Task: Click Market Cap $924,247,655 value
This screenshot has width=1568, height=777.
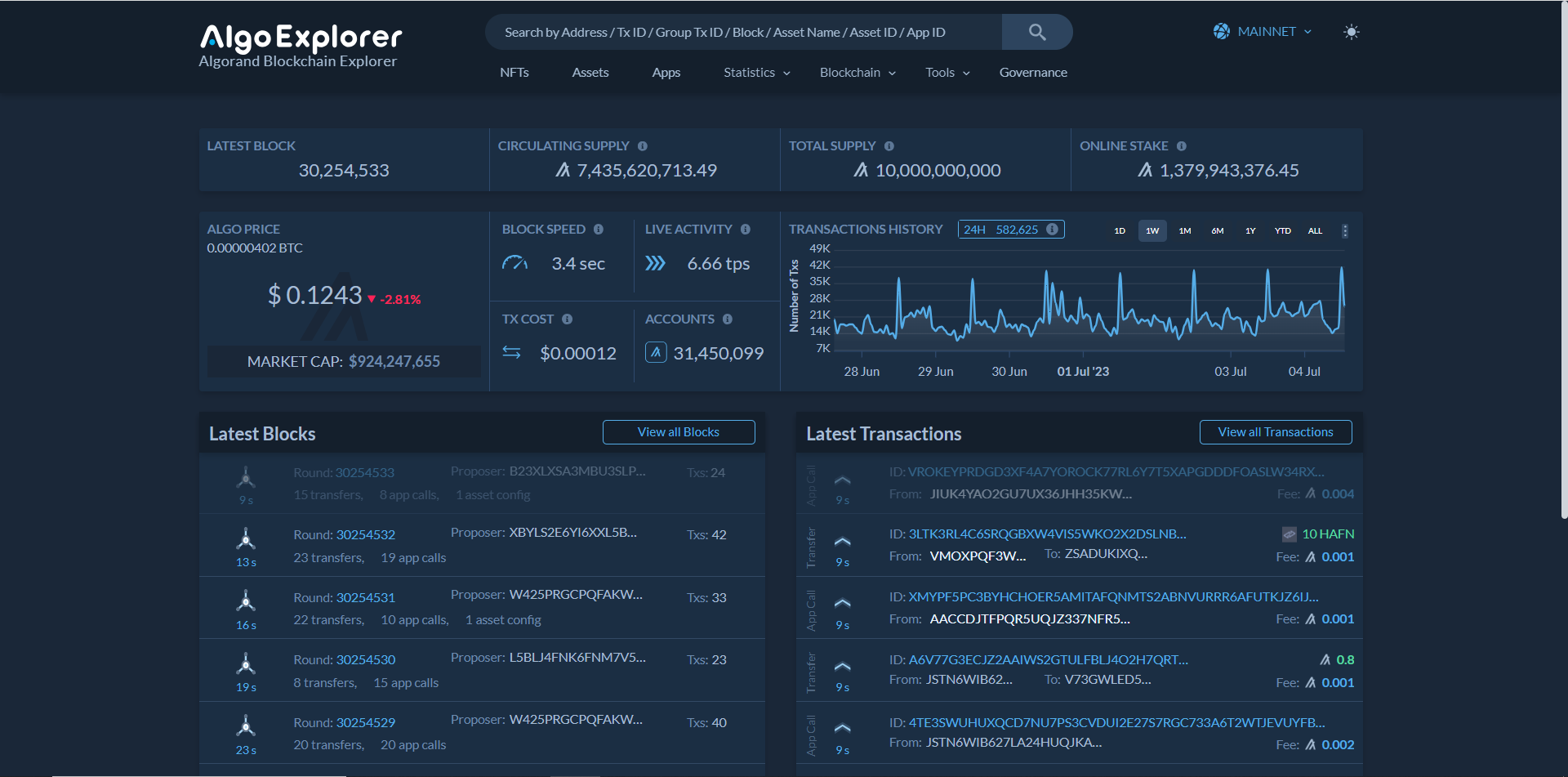Action: click(394, 362)
